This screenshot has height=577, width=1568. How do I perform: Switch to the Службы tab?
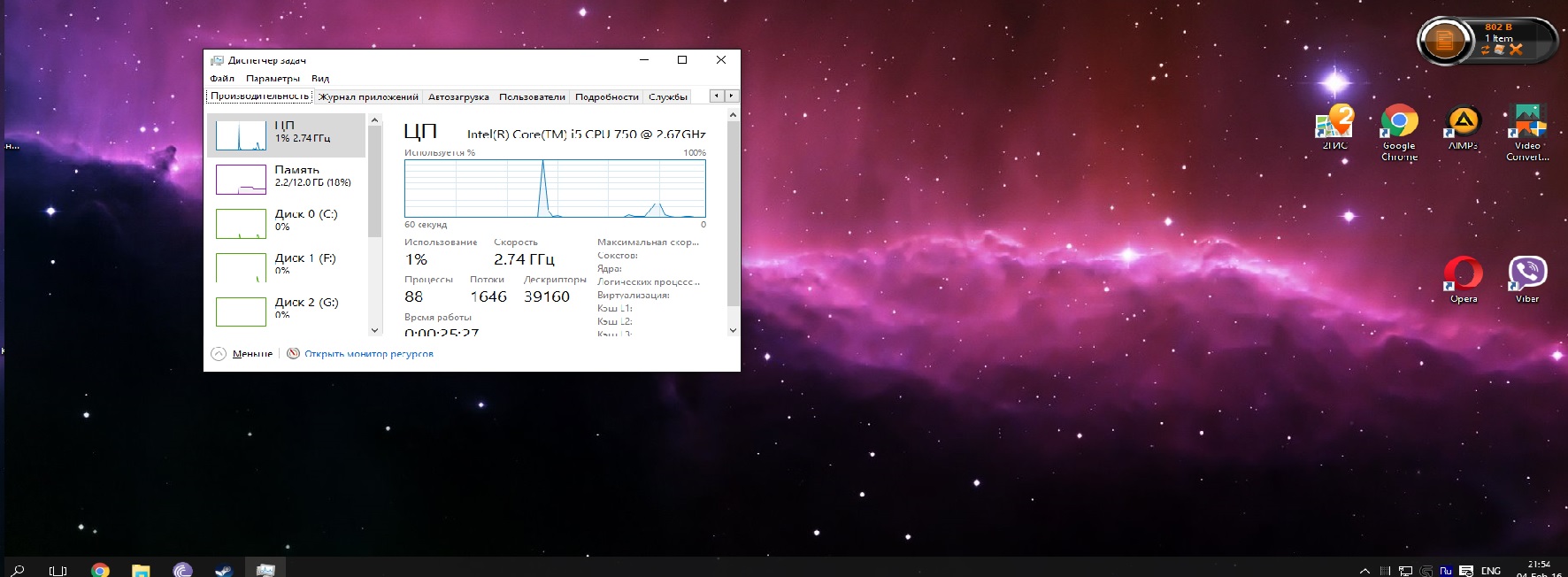pos(668,96)
